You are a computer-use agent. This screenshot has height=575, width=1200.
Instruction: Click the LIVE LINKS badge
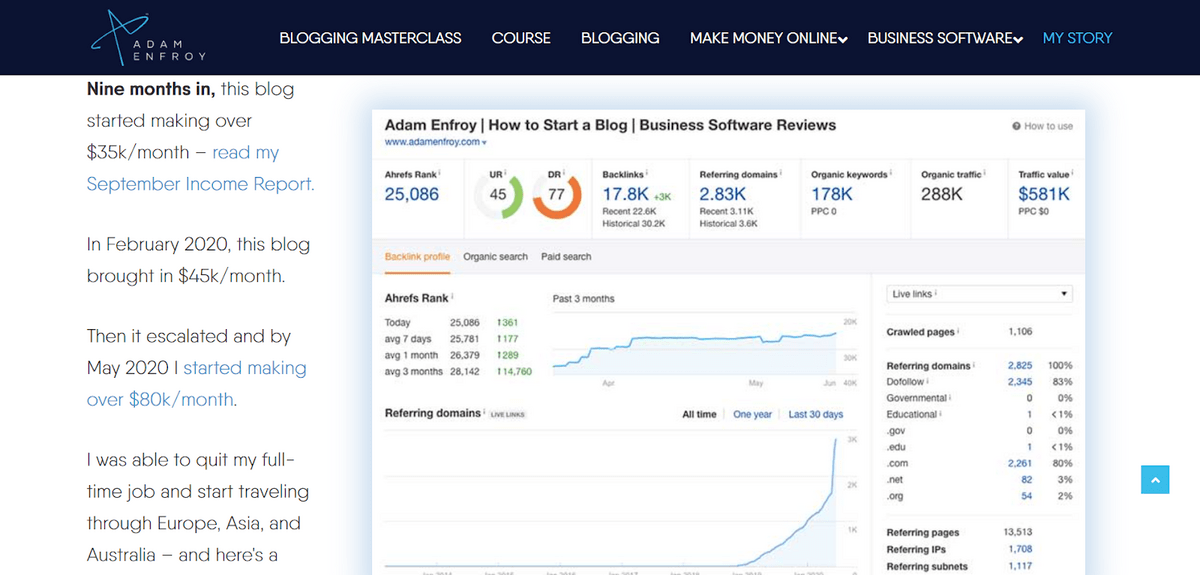(x=508, y=414)
